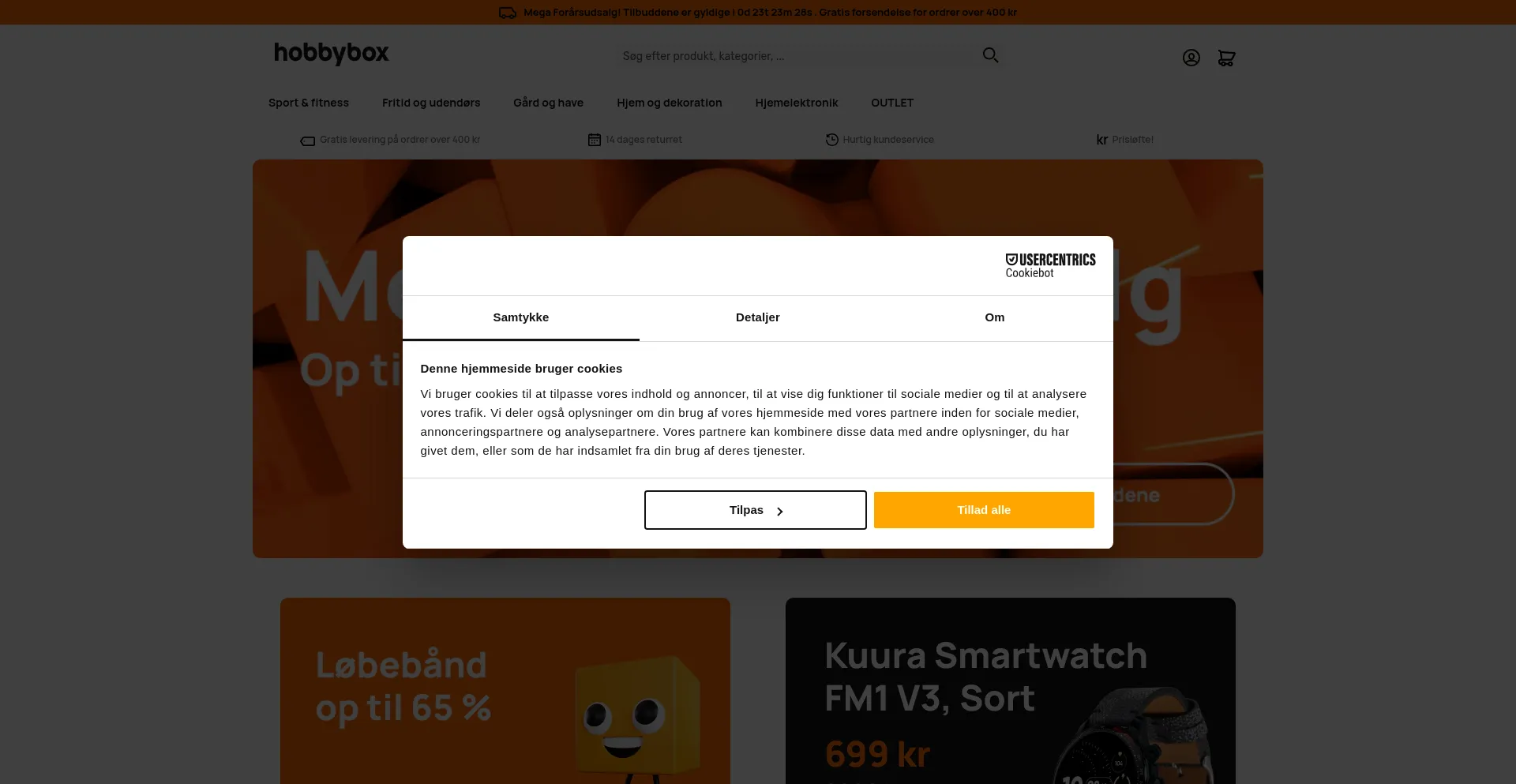
Task: Click the search magnifier icon
Action: coord(990,55)
